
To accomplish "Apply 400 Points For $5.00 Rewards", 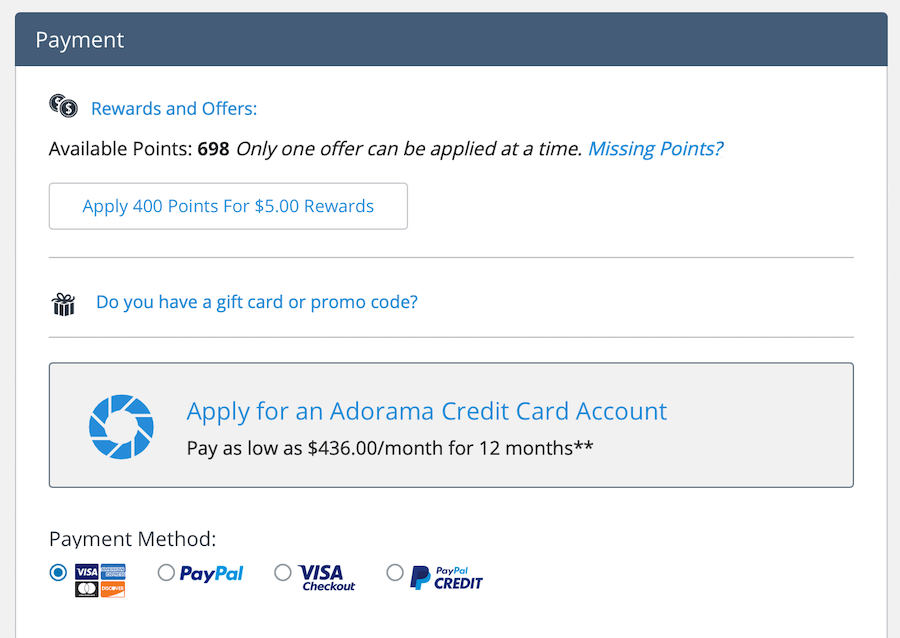I will pos(228,206).
